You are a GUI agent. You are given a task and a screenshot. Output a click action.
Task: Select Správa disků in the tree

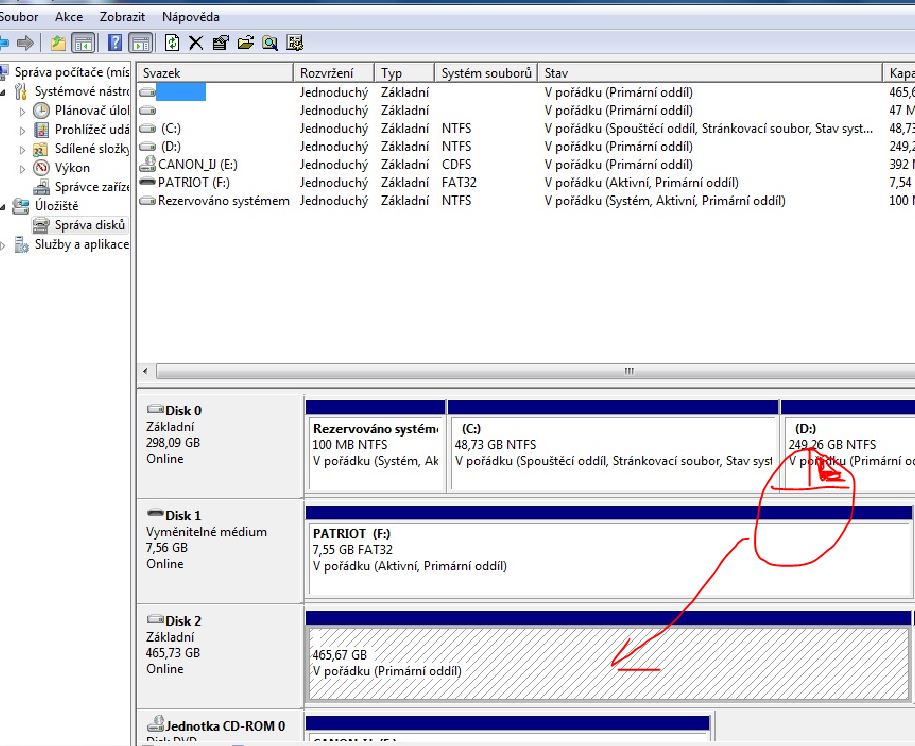90,225
